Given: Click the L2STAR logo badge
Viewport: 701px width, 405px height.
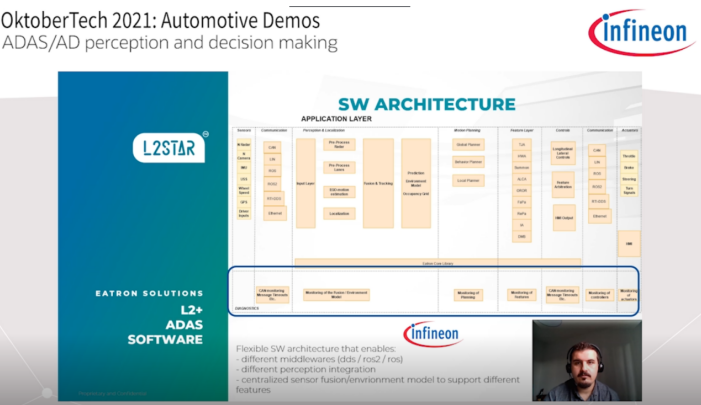Looking at the screenshot, I should point(169,148).
